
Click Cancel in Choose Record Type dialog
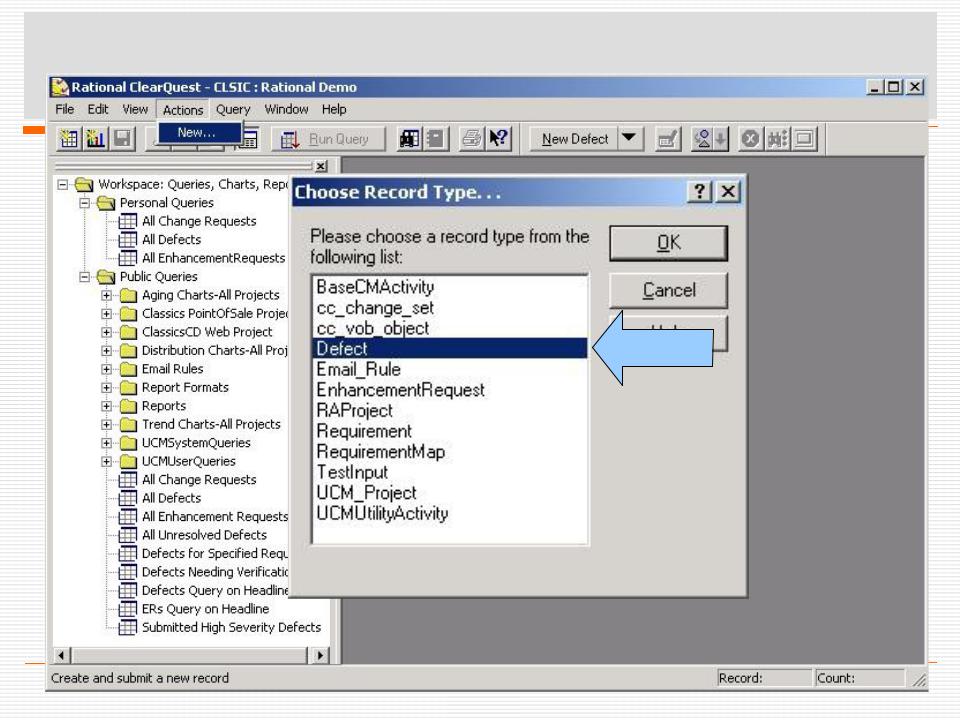click(x=669, y=290)
